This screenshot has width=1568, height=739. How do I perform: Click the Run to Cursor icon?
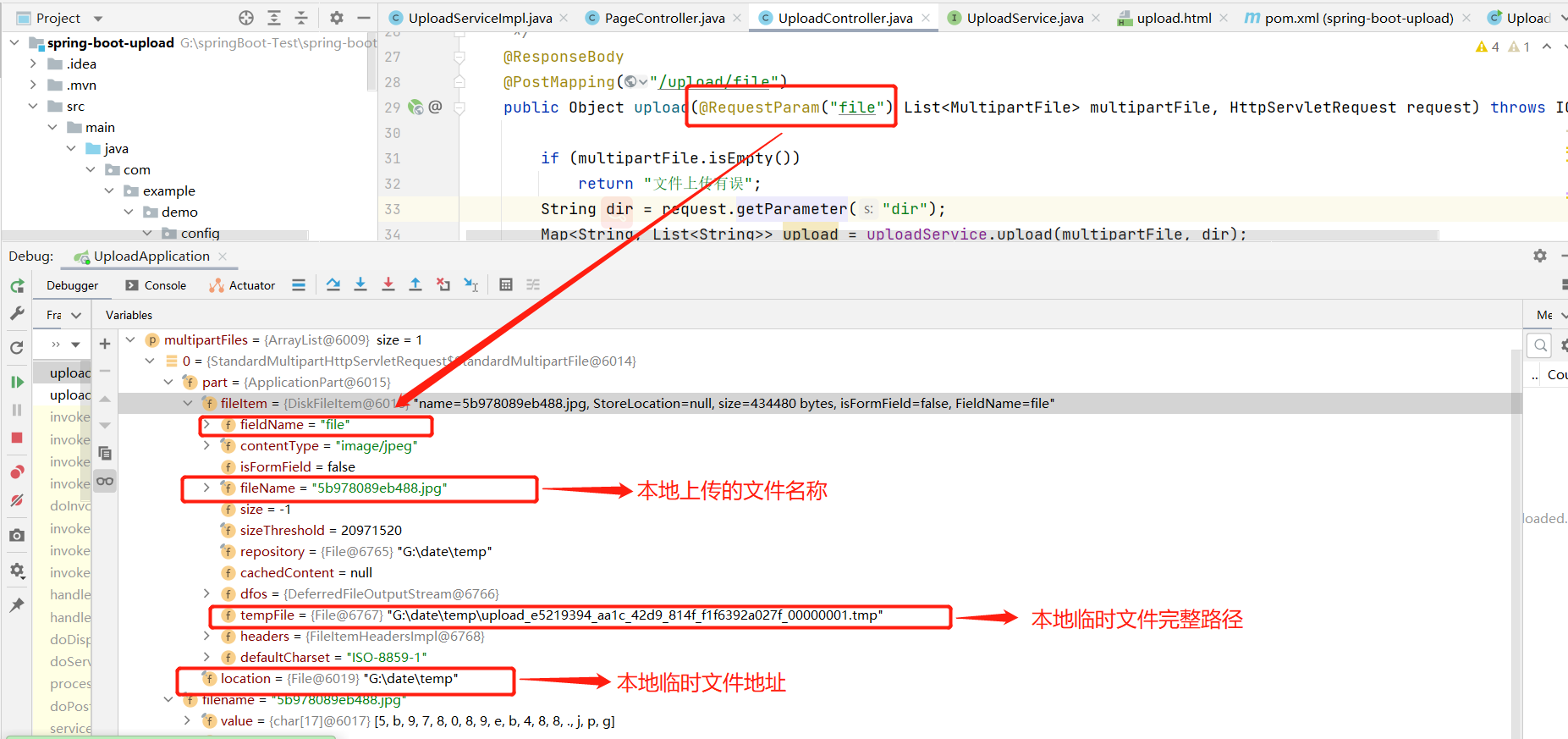tap(471, 285)
